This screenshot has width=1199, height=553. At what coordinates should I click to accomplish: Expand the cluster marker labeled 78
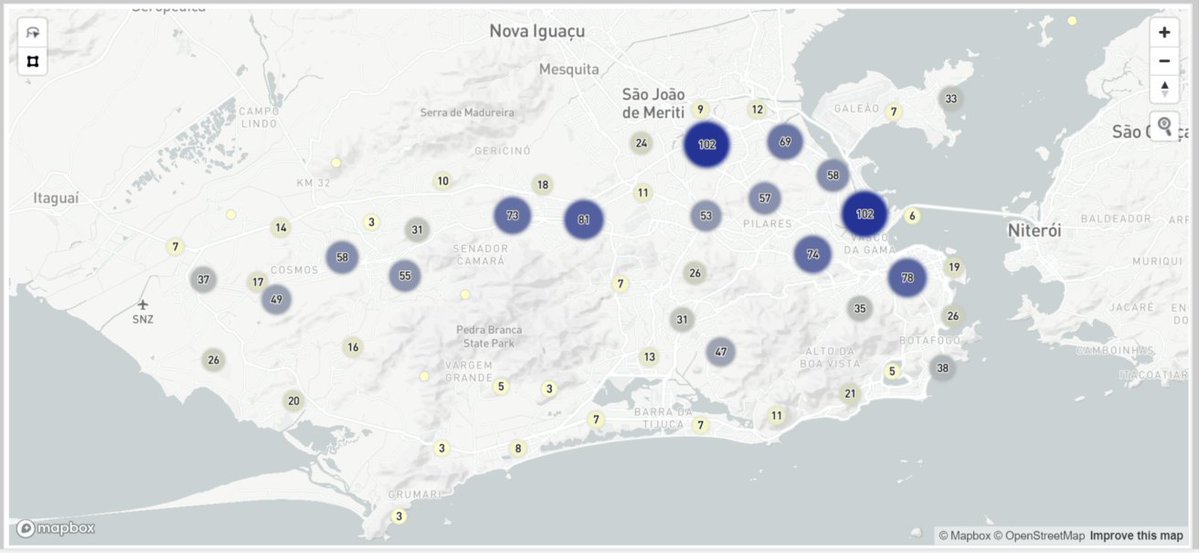point(907,277)
